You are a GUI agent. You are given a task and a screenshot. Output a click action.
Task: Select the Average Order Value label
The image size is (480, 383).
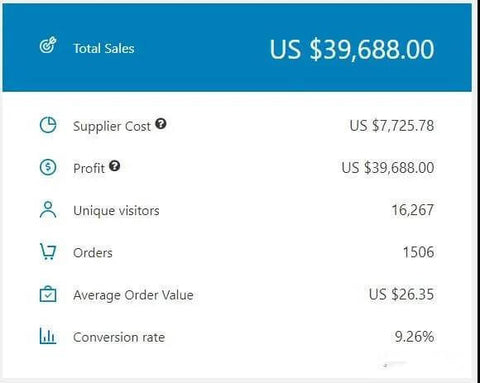tap(133, 295)
